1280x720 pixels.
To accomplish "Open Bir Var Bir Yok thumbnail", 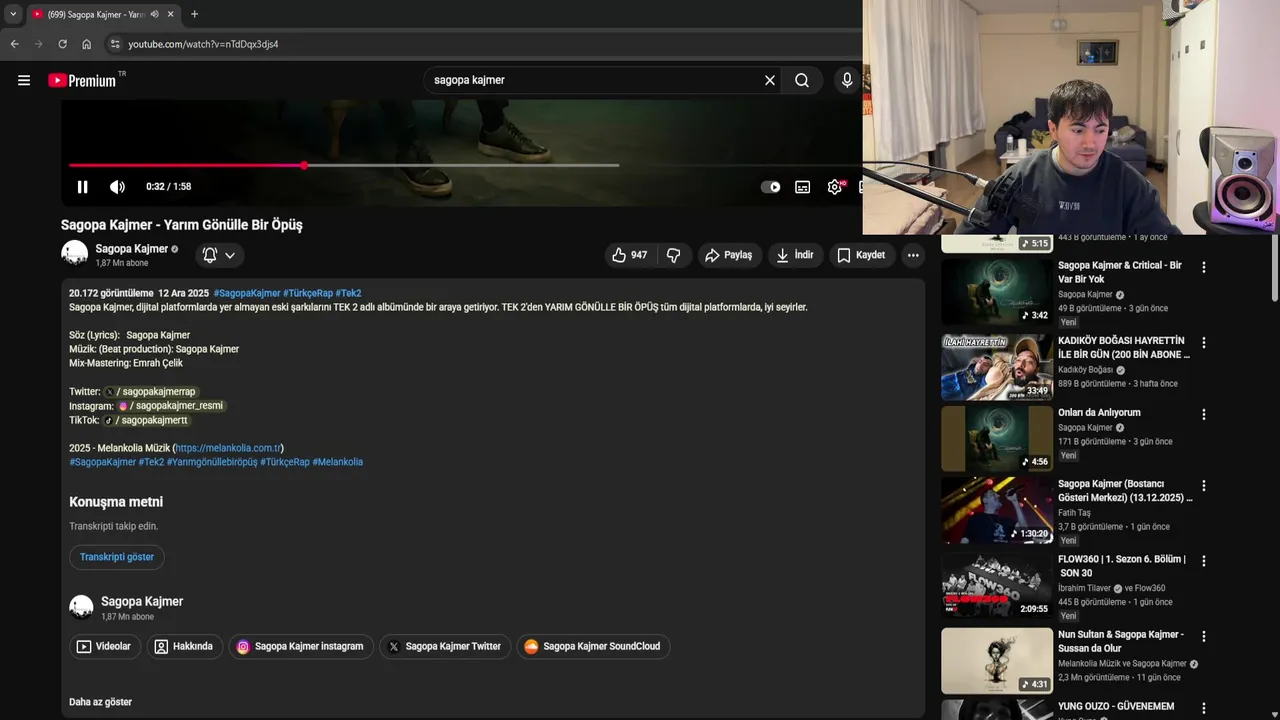I will [x=997, y=291].
